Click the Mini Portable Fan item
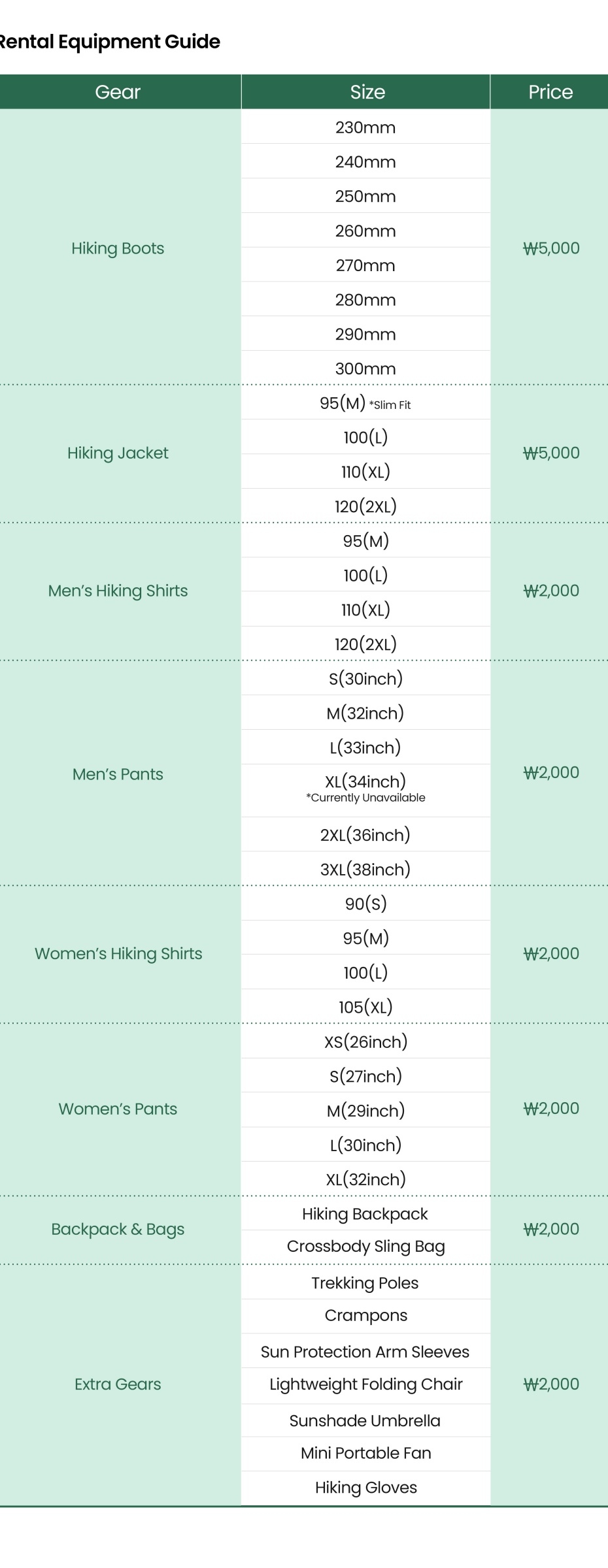 coord(365,1453)
